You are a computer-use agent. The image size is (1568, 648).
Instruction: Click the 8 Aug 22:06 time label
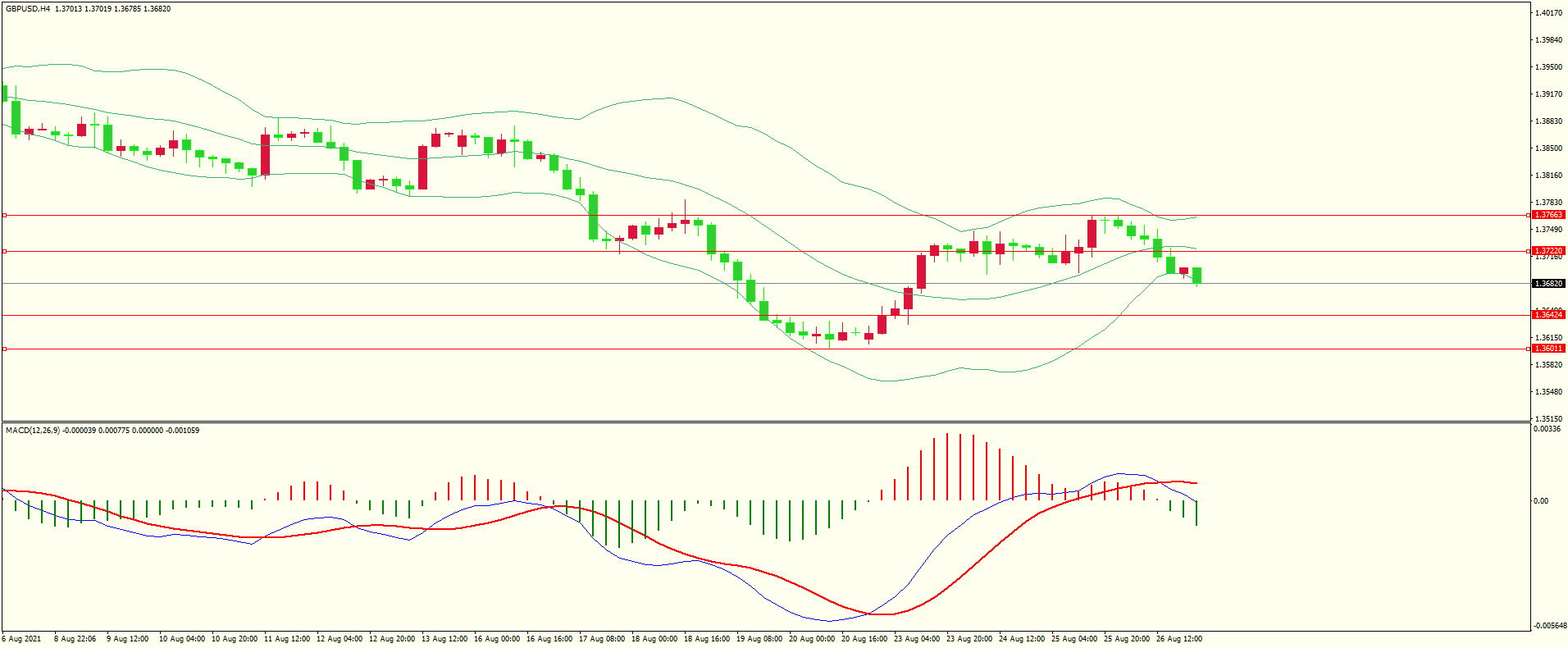75,639
